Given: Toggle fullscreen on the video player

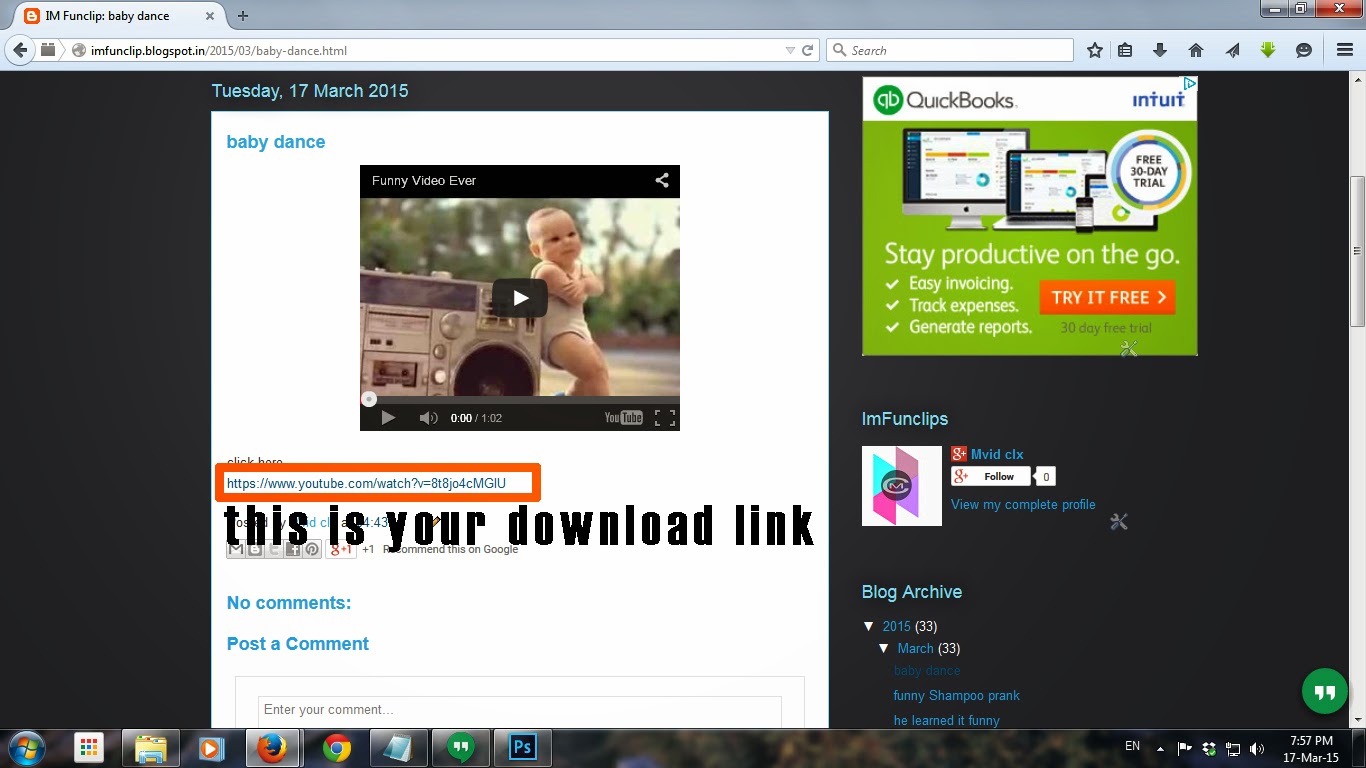Looking at the screenshot, I should (x=664, y=418).
